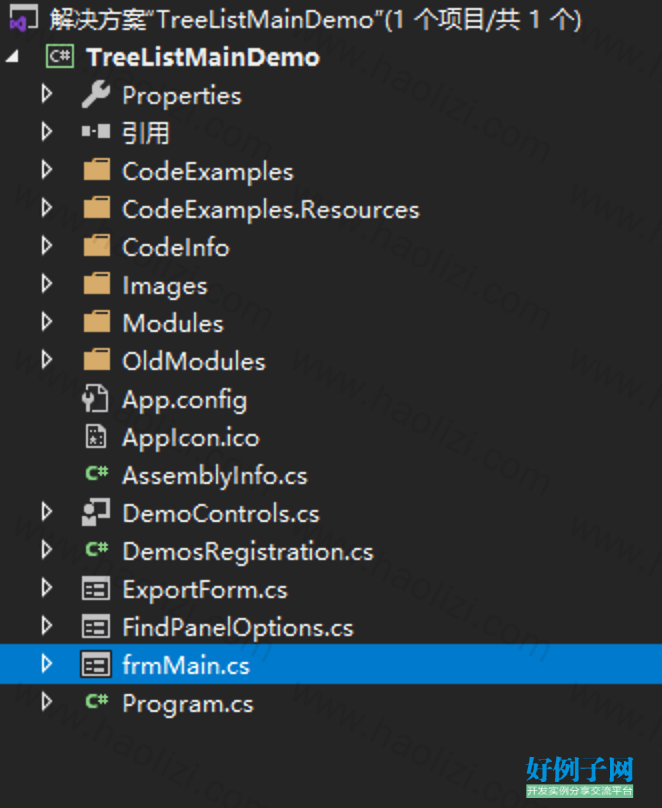Click the form icon of FindPanelOptions.cs
The height and width of the screenshot is (808, 662).
pos(96,627)
